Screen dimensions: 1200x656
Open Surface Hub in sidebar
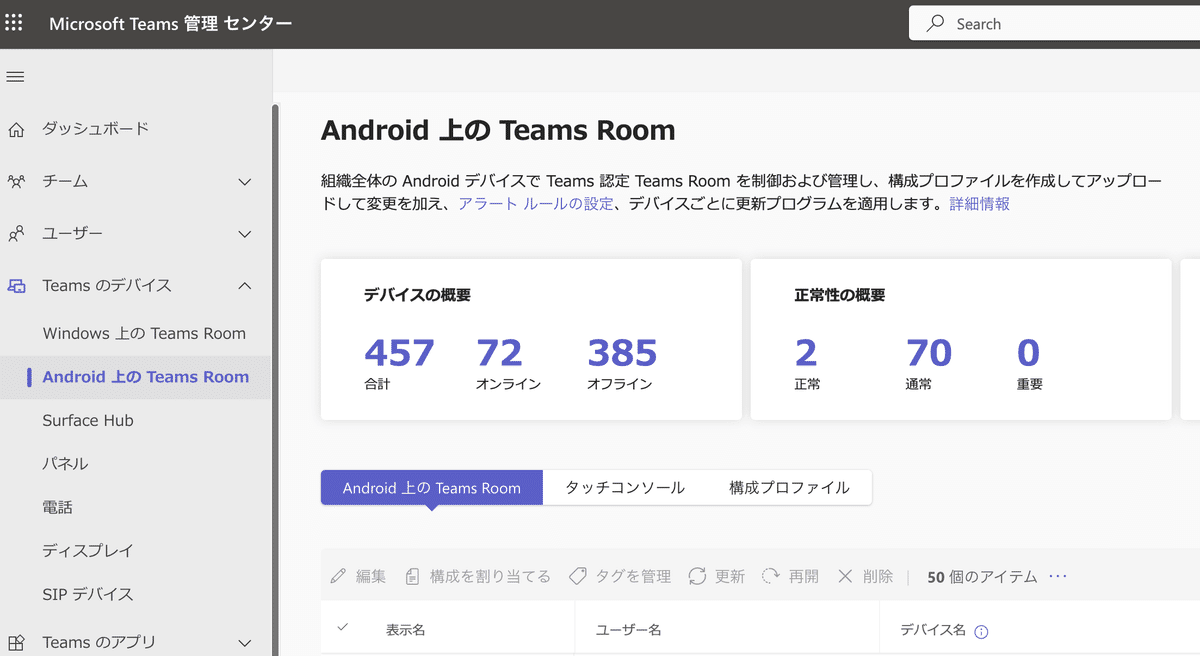pyautogui.click(x=88, y=421)
